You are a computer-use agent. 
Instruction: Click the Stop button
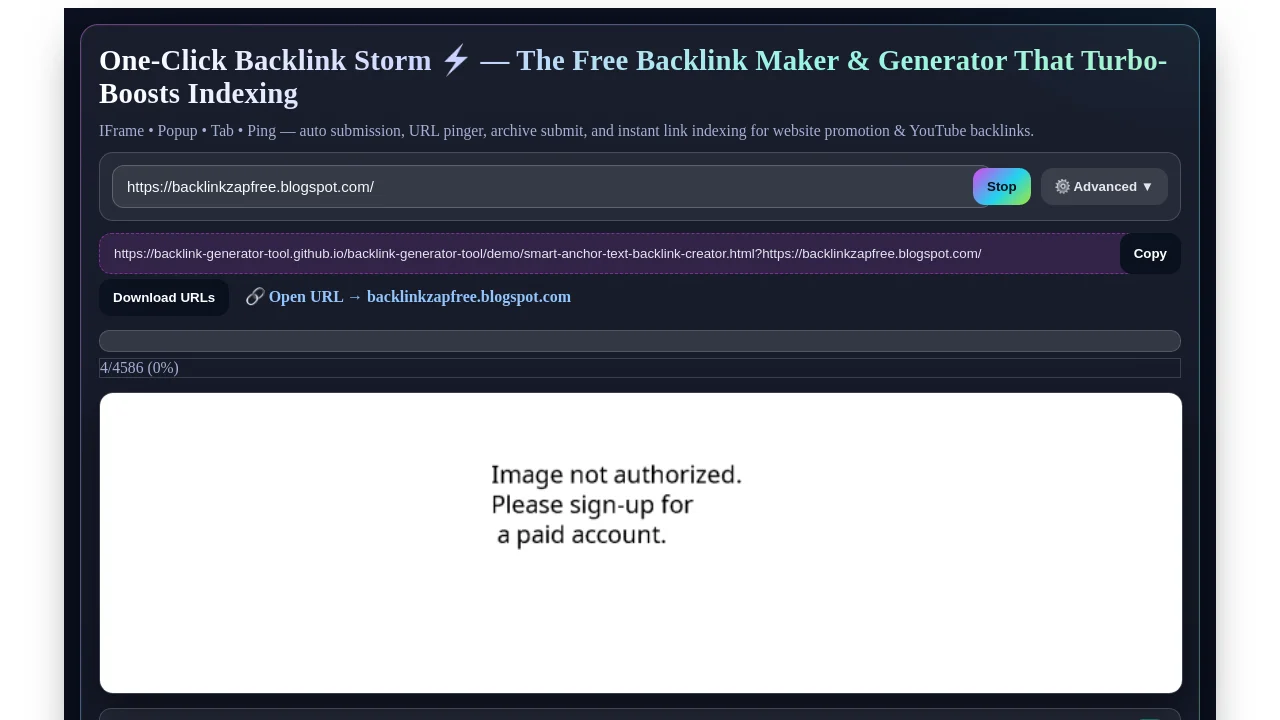point(1001,187)
